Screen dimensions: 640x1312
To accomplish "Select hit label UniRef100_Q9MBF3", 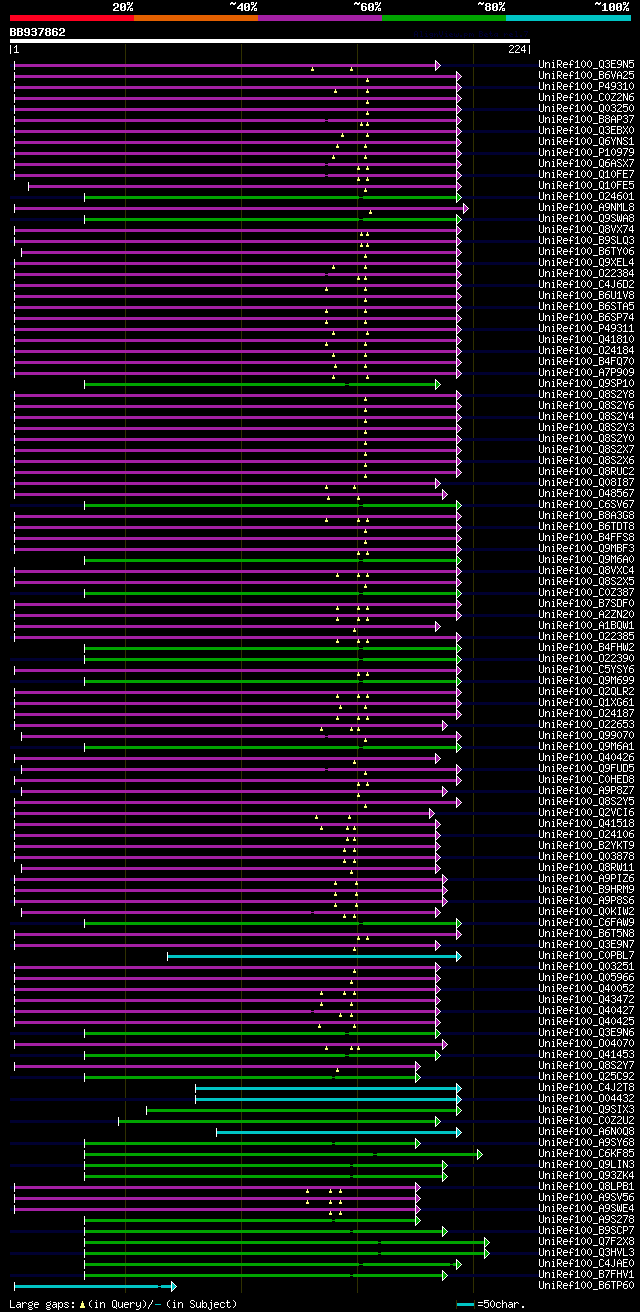I will 586,548.
